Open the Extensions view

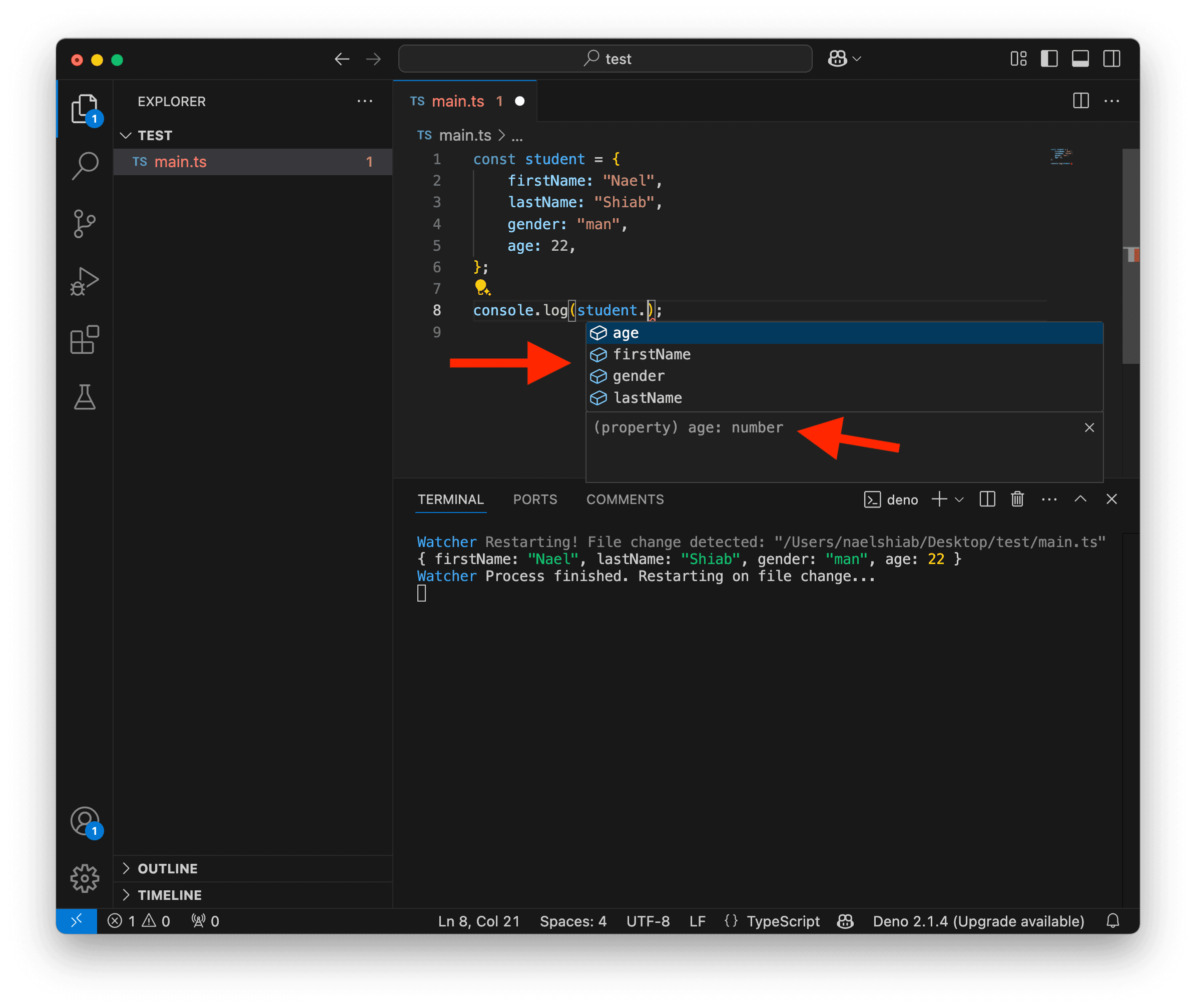pos(85,339)
